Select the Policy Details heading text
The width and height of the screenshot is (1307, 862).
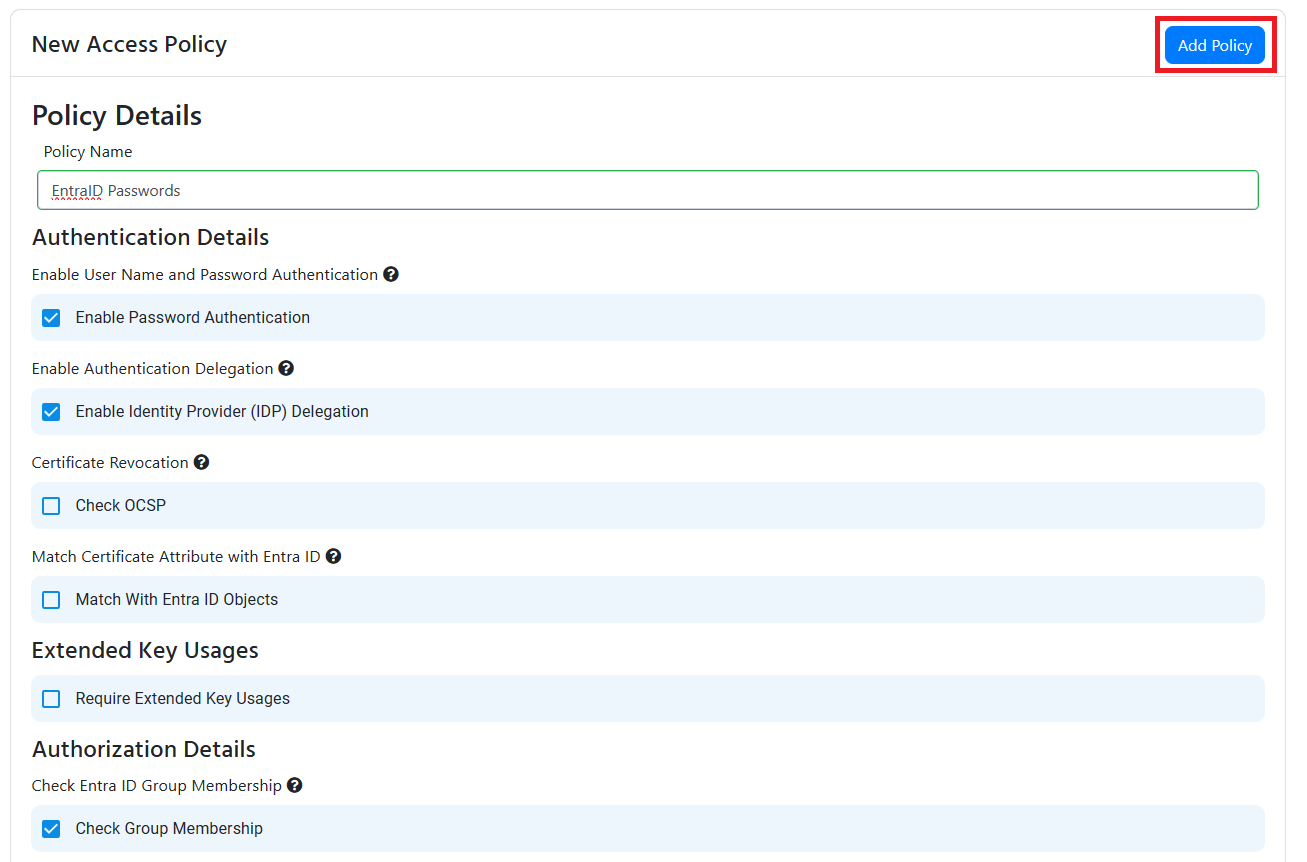[x=117, y=116]
